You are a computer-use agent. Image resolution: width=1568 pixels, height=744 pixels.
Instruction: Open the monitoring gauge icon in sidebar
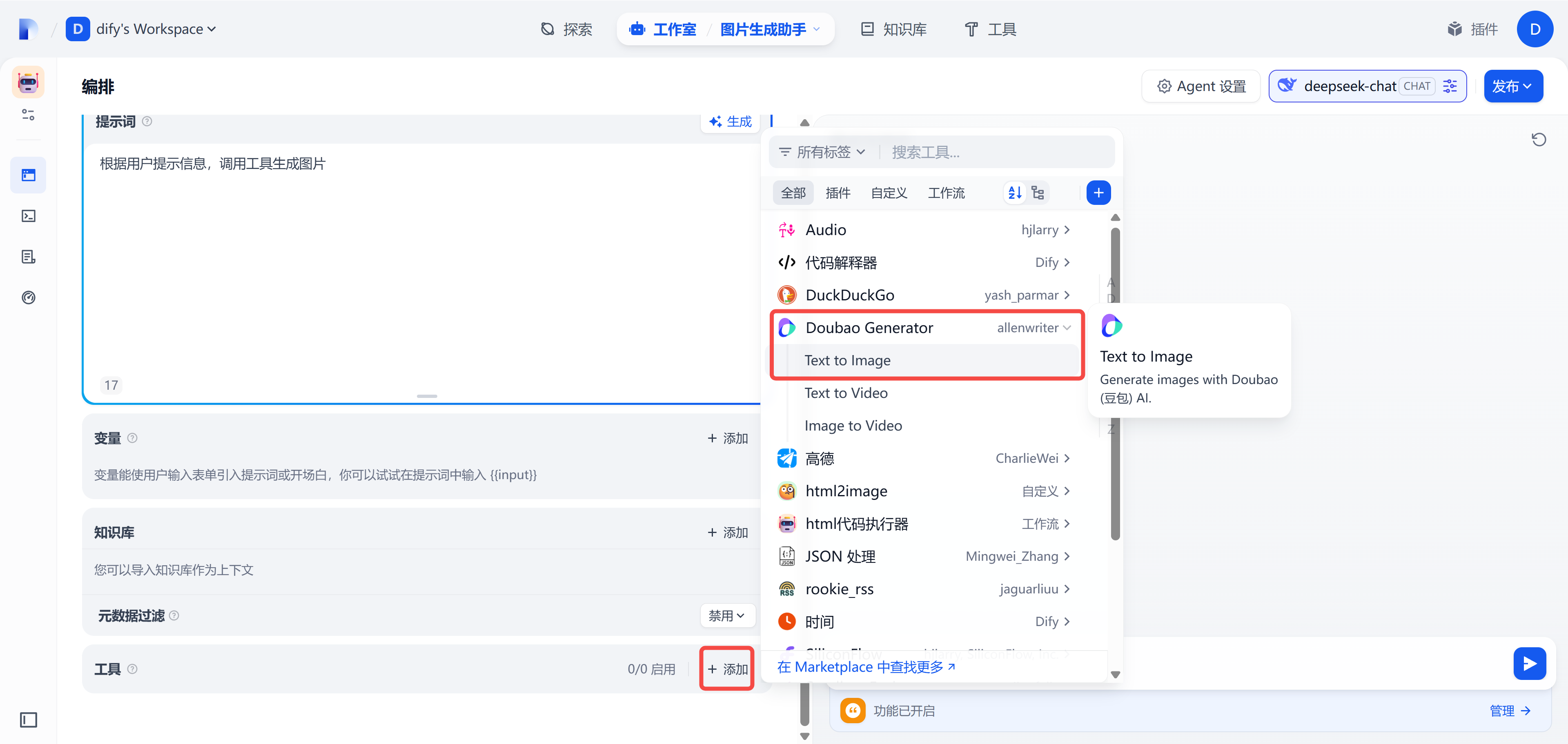pos(28,298)
